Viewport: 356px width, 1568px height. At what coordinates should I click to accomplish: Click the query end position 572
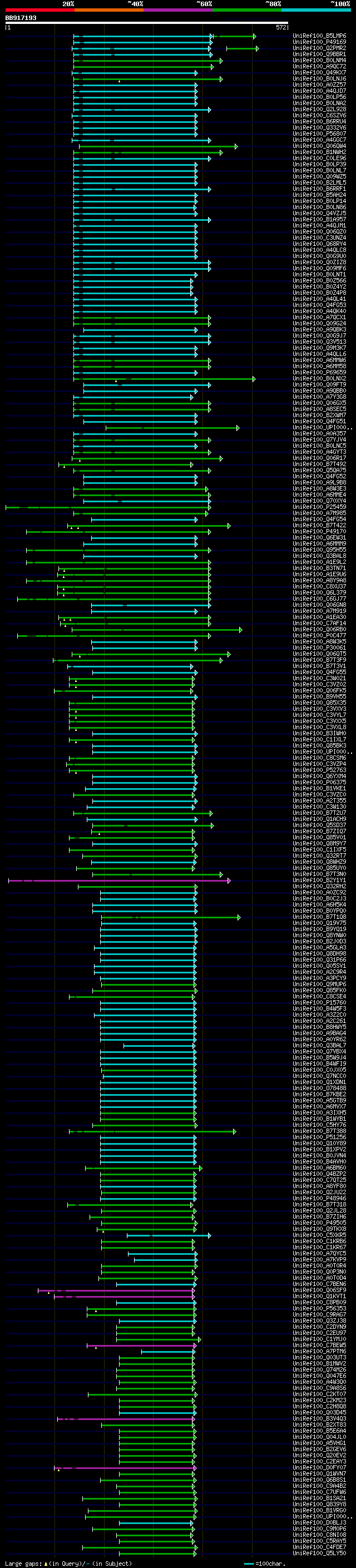280,27
